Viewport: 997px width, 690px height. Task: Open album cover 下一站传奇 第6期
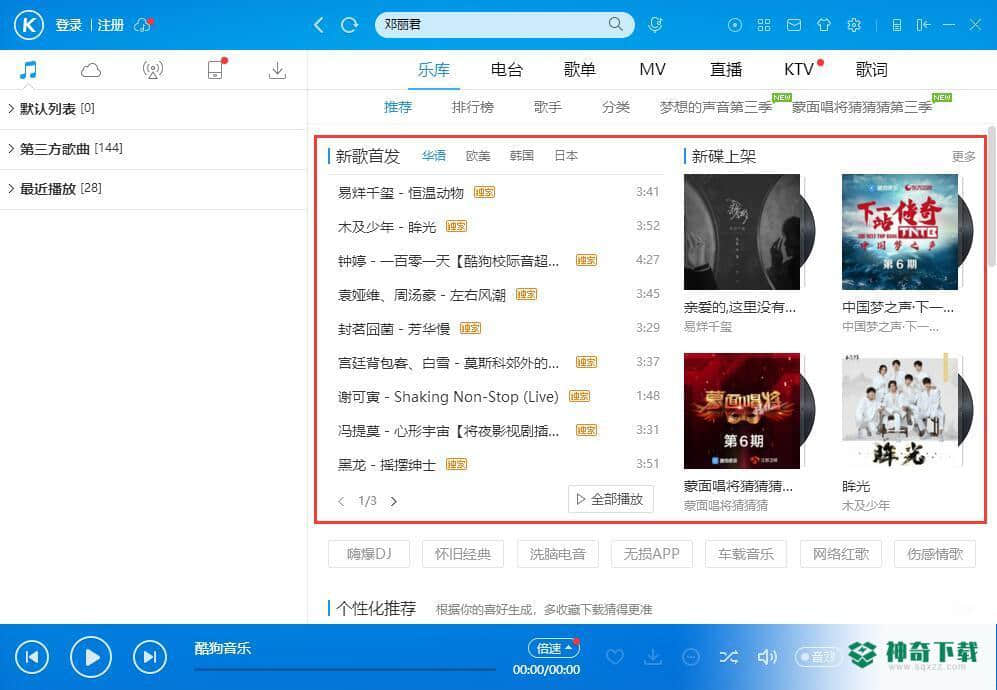pos(900,232)
